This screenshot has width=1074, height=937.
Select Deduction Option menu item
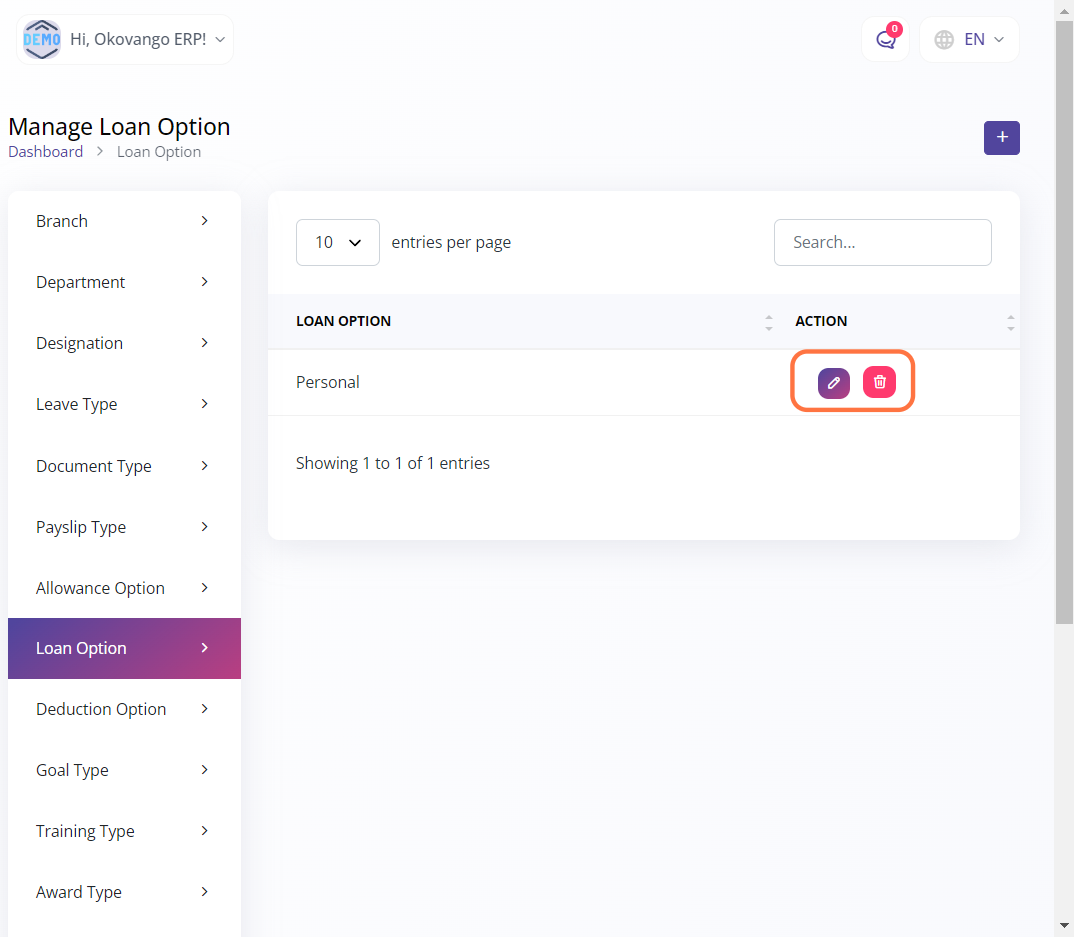point(124,709)
